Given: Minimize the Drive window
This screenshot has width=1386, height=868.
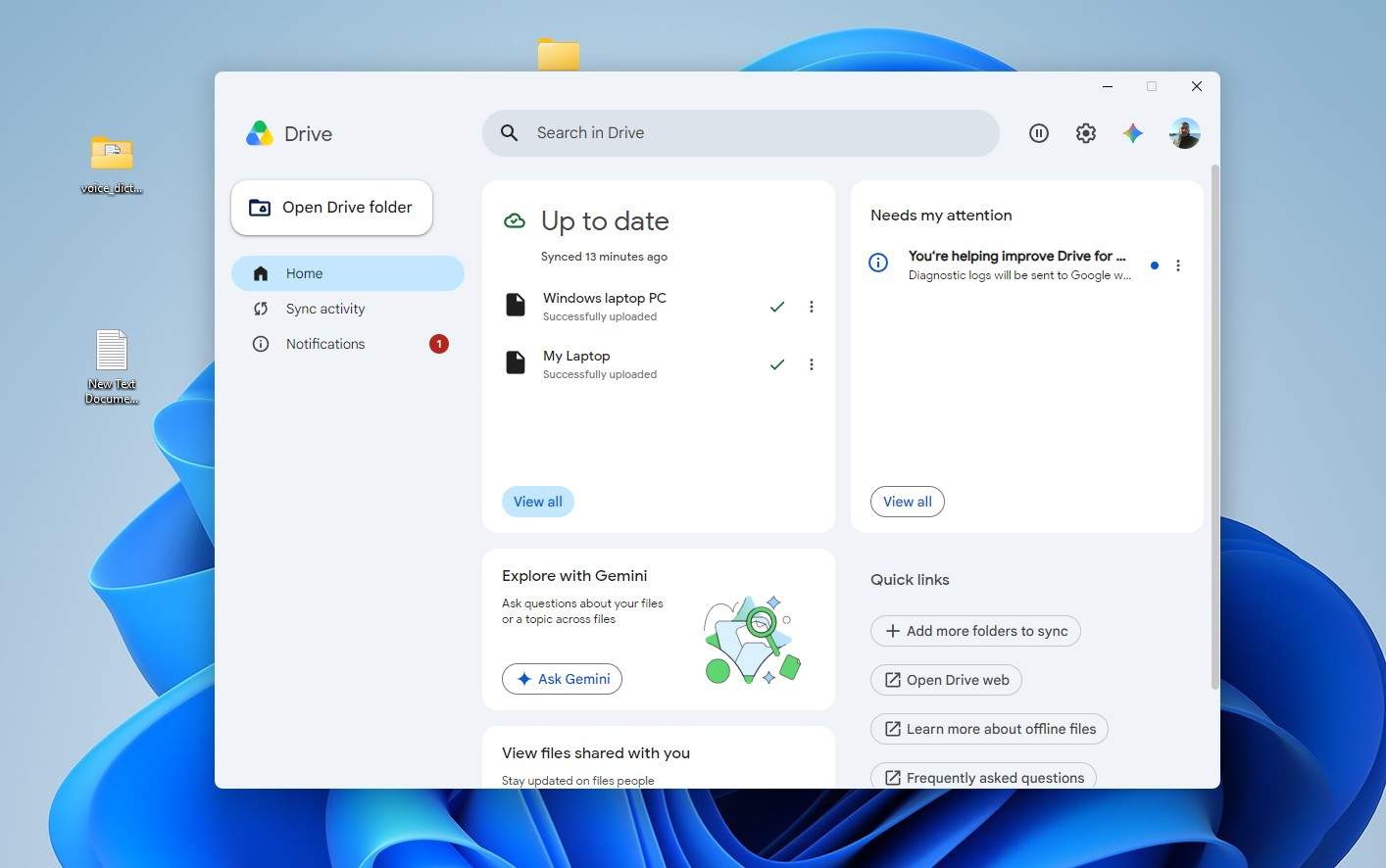Looking at the screenshot, I should pyautogui.click(x=1108, y=86).
